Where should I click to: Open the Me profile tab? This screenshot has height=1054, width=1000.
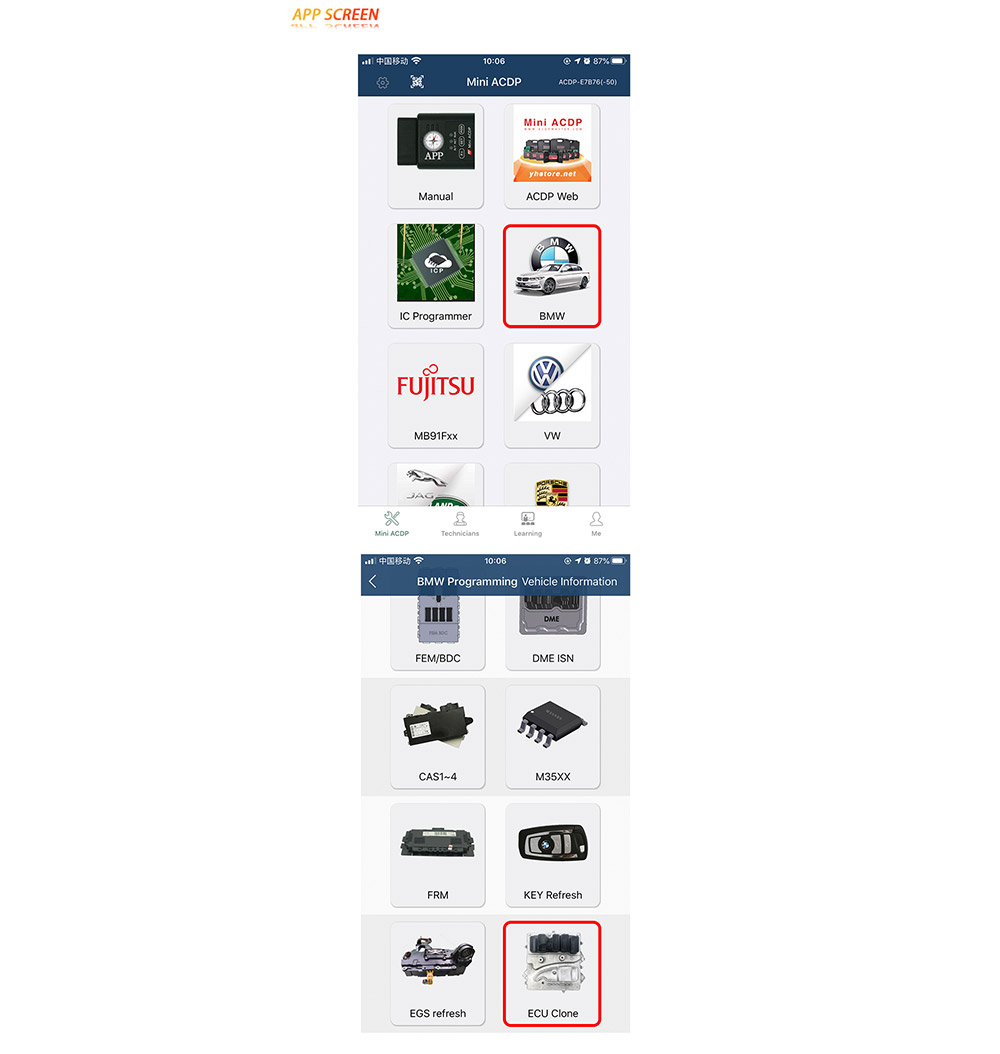[596, 524]
